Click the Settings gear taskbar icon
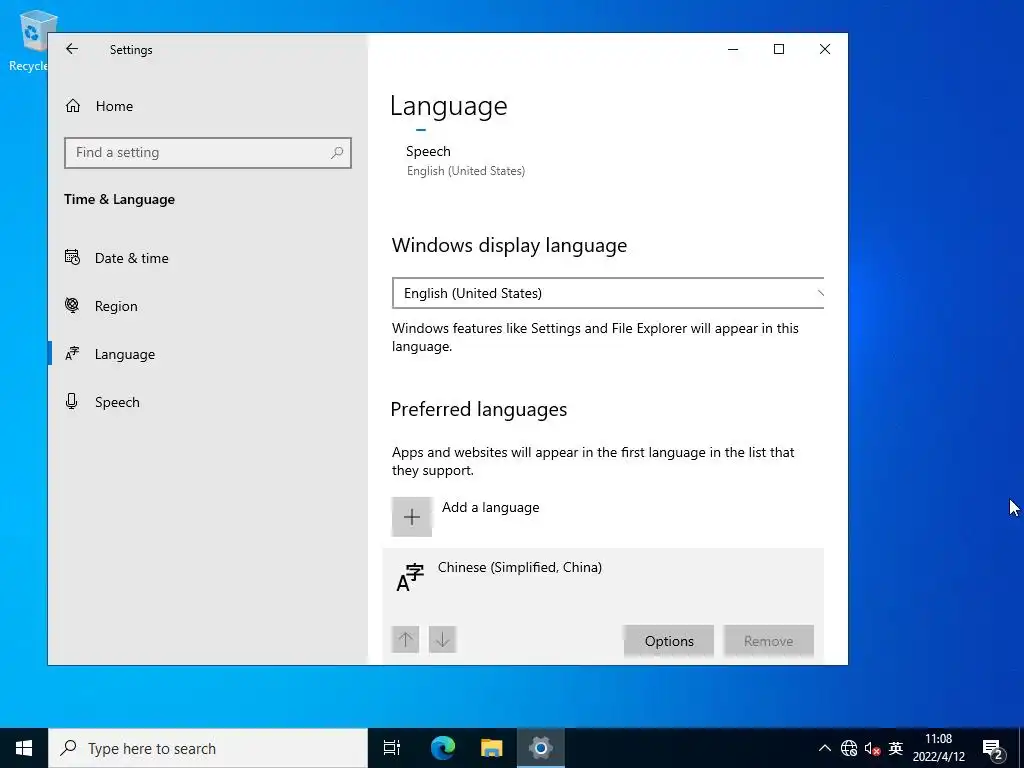 click(x=541, y=748)
